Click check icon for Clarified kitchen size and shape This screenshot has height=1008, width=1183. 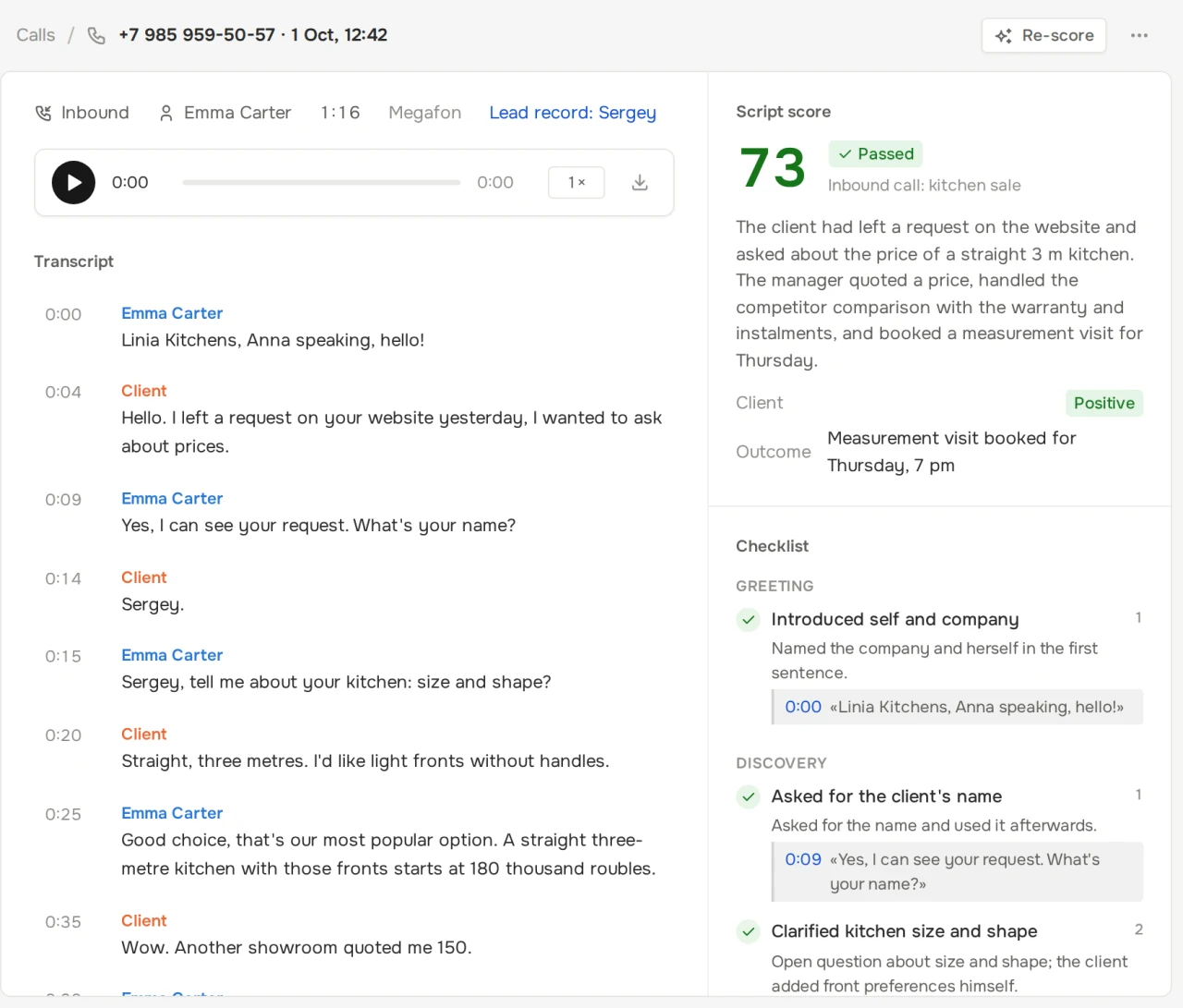[x=749, y=931]
